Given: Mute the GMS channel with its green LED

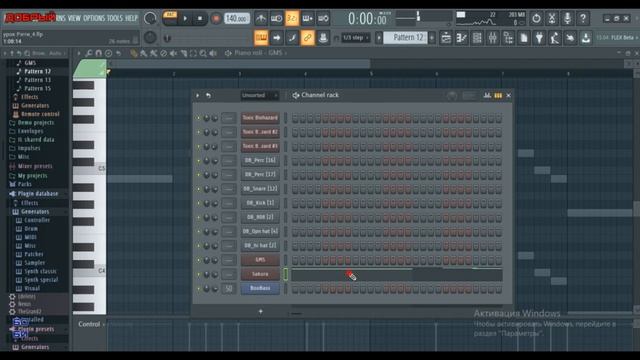Looking at the screenshot, I should tap(199, 260).
